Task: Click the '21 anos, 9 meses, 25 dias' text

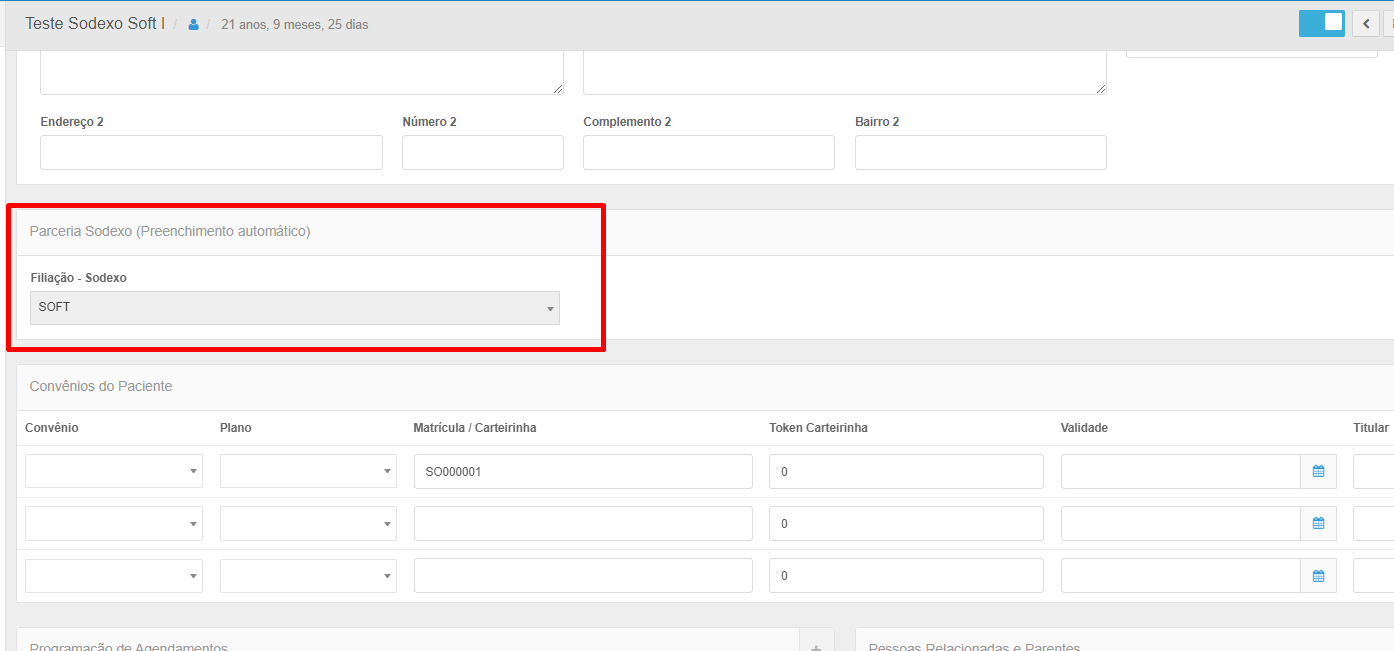Action: (294, 24)
